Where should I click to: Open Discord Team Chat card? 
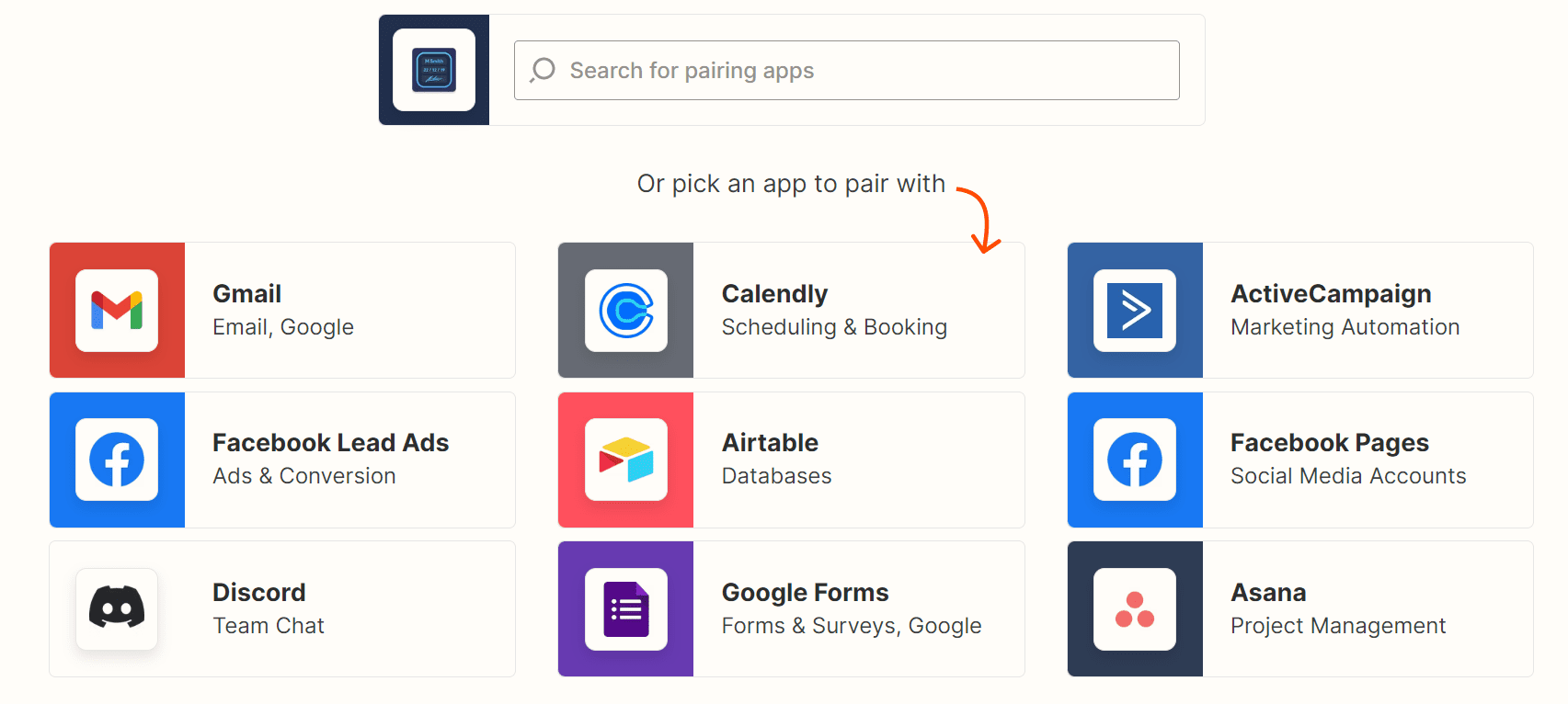pos(282,609)
